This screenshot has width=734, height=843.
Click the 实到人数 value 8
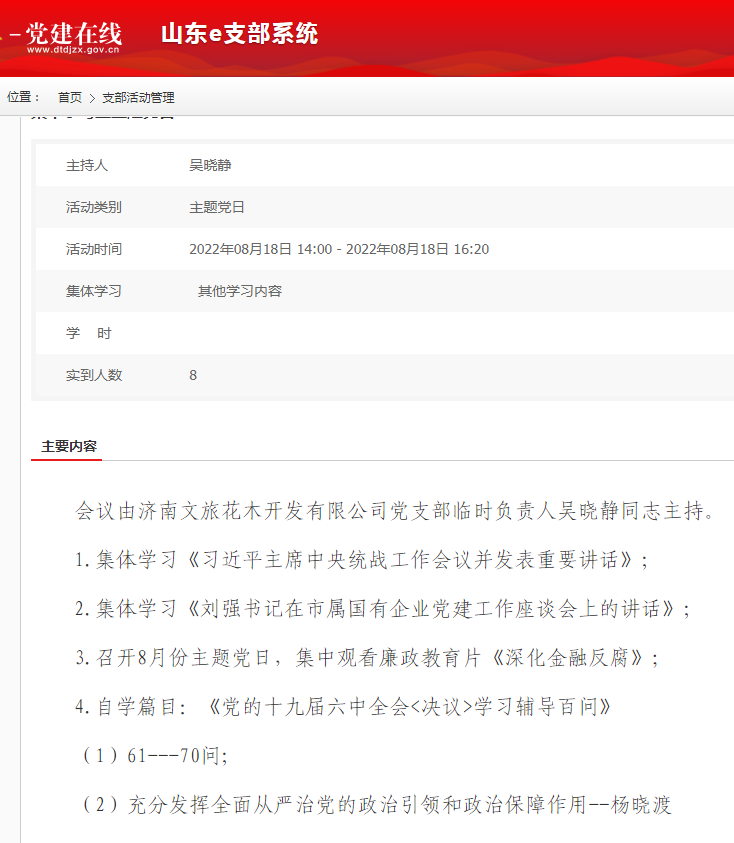[193, 375]
